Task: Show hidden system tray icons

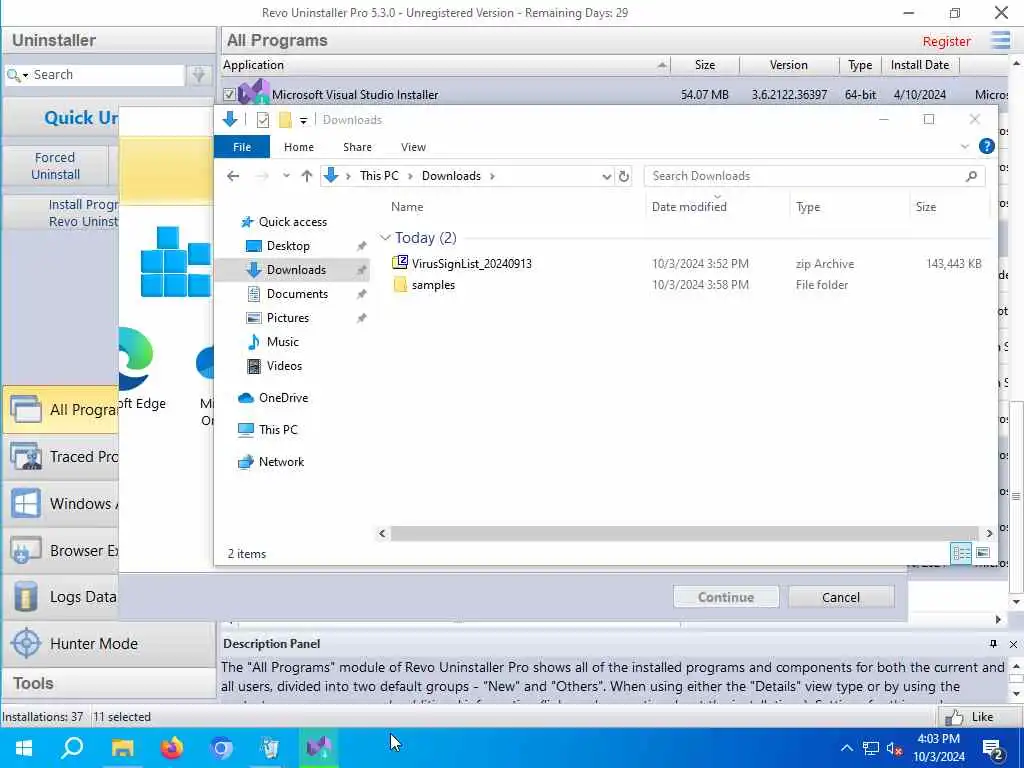Action: [x=846, y=748]
